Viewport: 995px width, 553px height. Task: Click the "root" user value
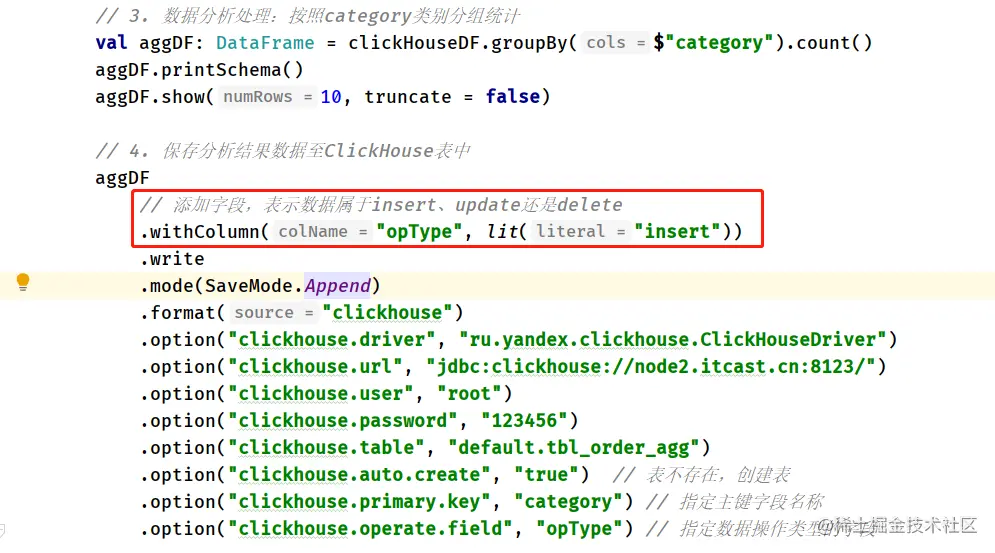pos(469,394)
